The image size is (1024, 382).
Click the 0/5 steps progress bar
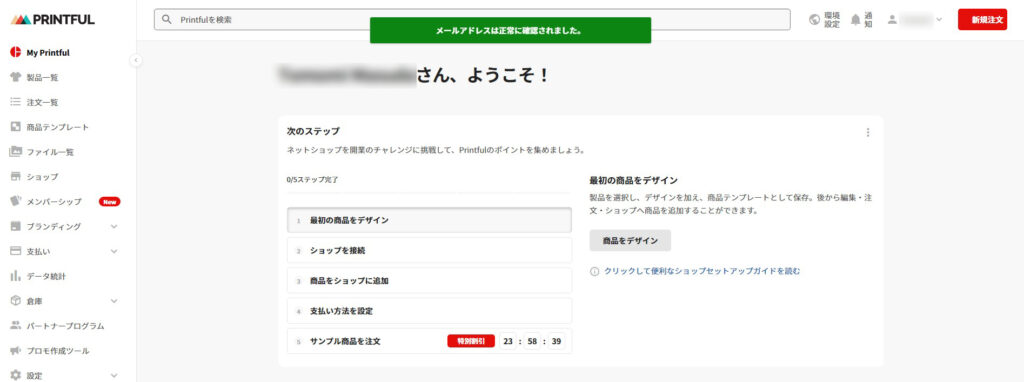point(429,193)
